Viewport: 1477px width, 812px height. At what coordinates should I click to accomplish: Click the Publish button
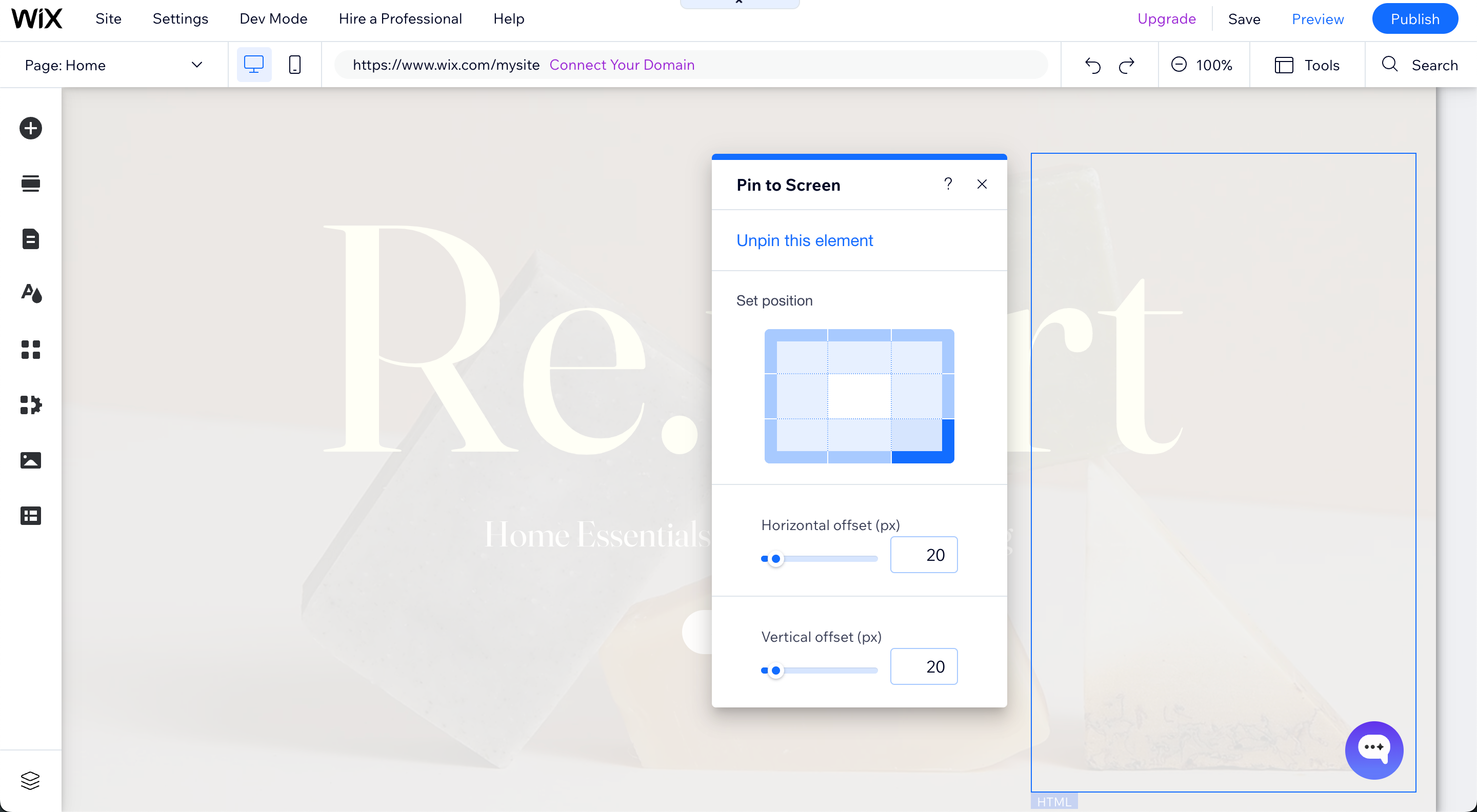[x=1414, y=19]
